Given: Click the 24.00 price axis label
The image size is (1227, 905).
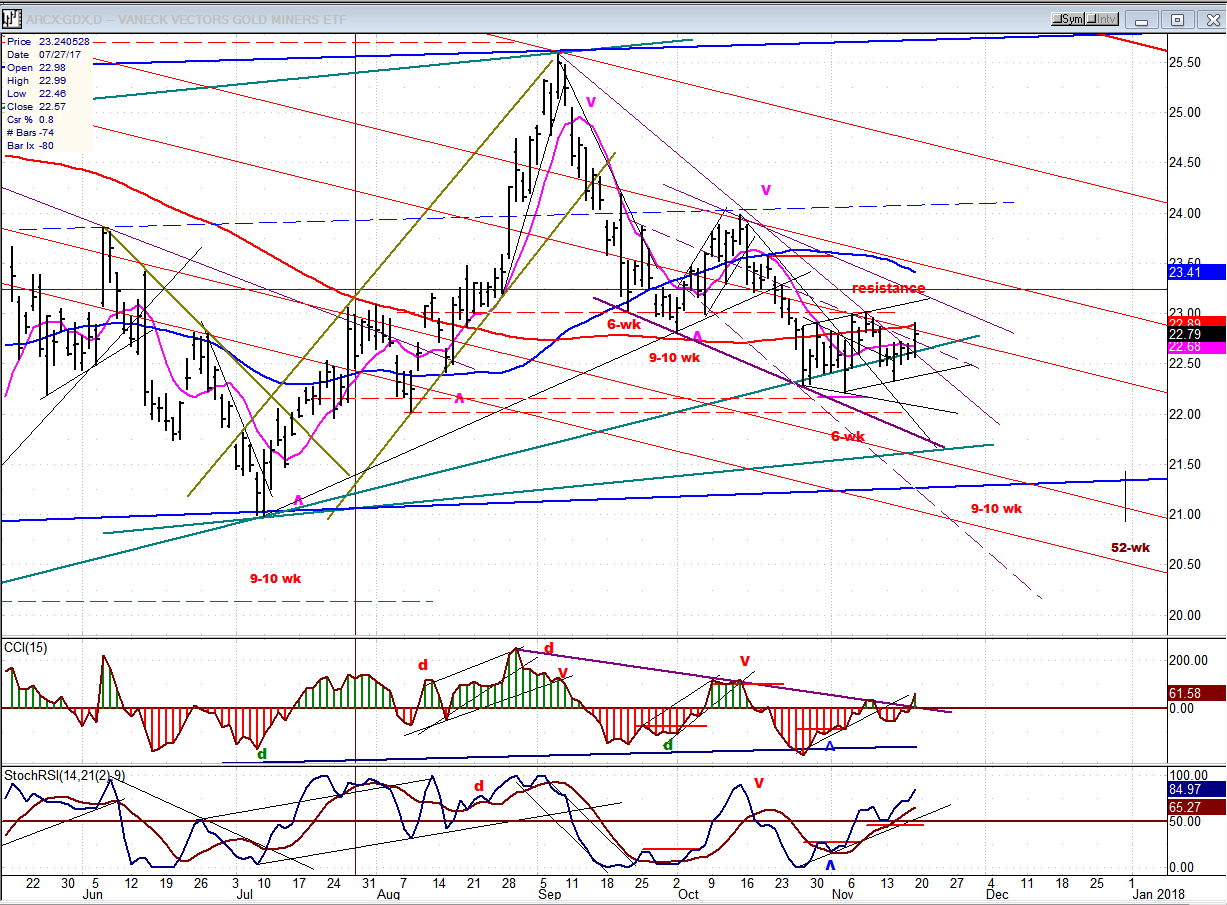Looking at the screenshot, I should coord(1185,213).
